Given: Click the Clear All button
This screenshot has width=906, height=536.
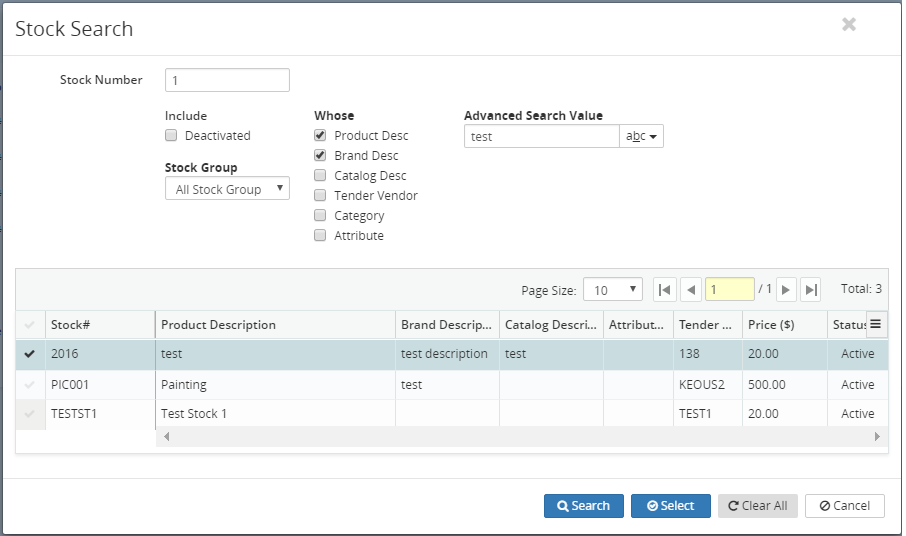Looking at the screenshot, I should pyautogui.click(x=757, y=506).
